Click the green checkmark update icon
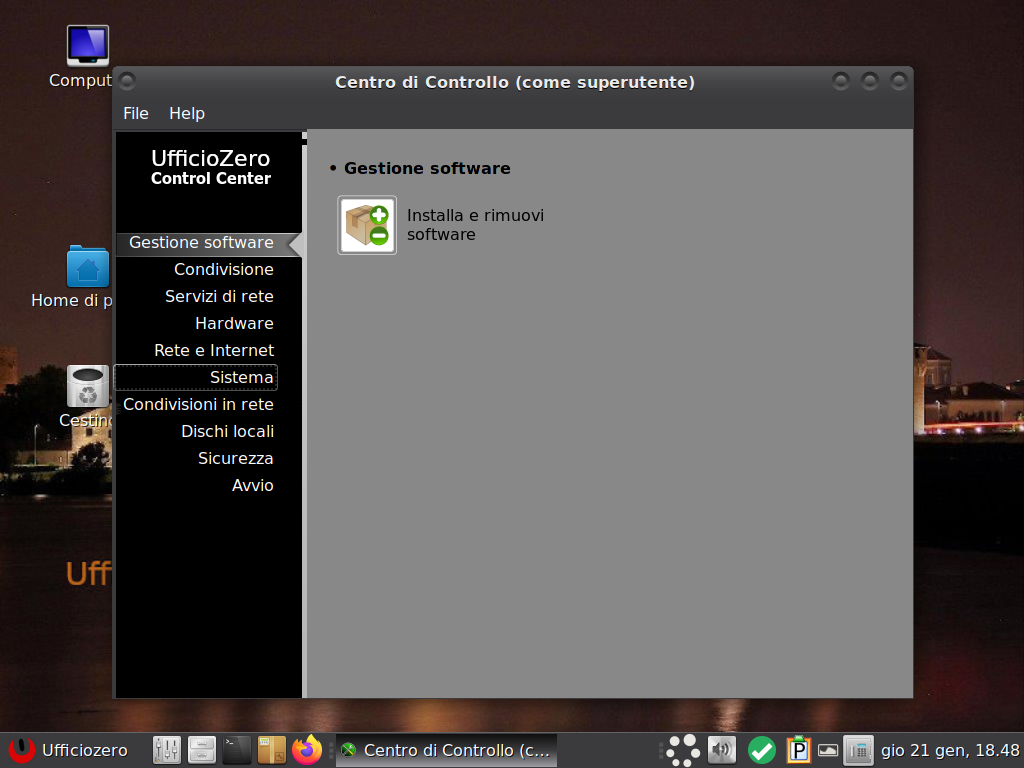Image resolution: width=1024 pixels, height=768 pixels. [x=761, y=750]
